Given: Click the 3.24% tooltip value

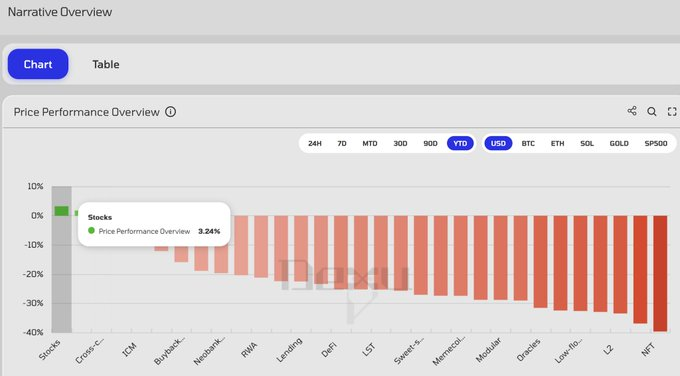Looking at the screenshot, I should tap(209, 231).
